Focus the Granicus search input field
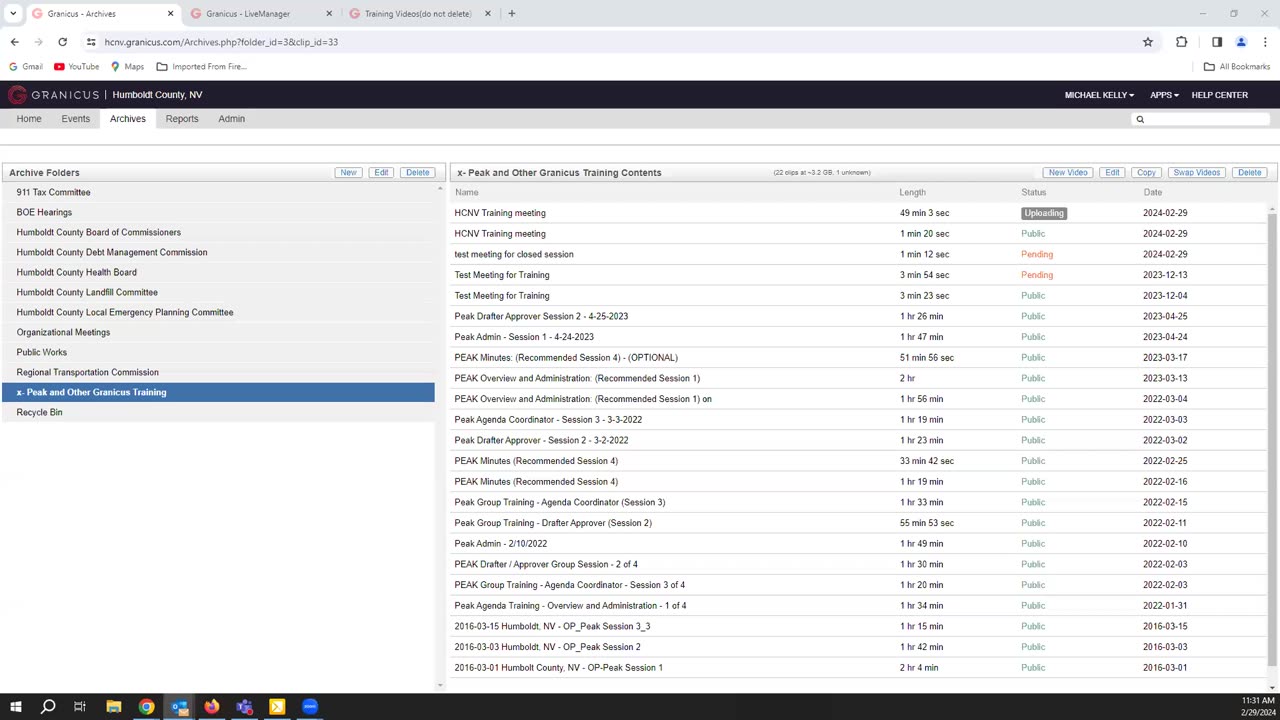The height and width of the screenshot is (720, 1280). click(x=1208, y=119)
